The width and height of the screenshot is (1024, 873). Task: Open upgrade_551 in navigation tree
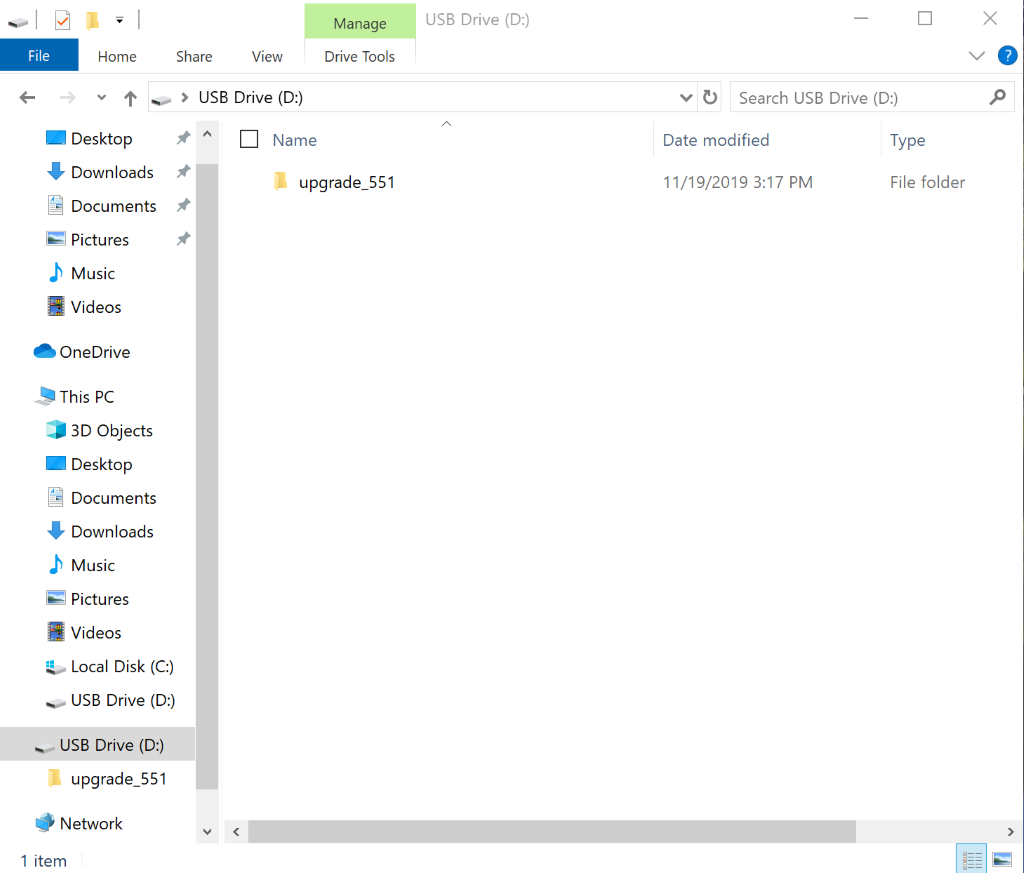tap(118, 779)
